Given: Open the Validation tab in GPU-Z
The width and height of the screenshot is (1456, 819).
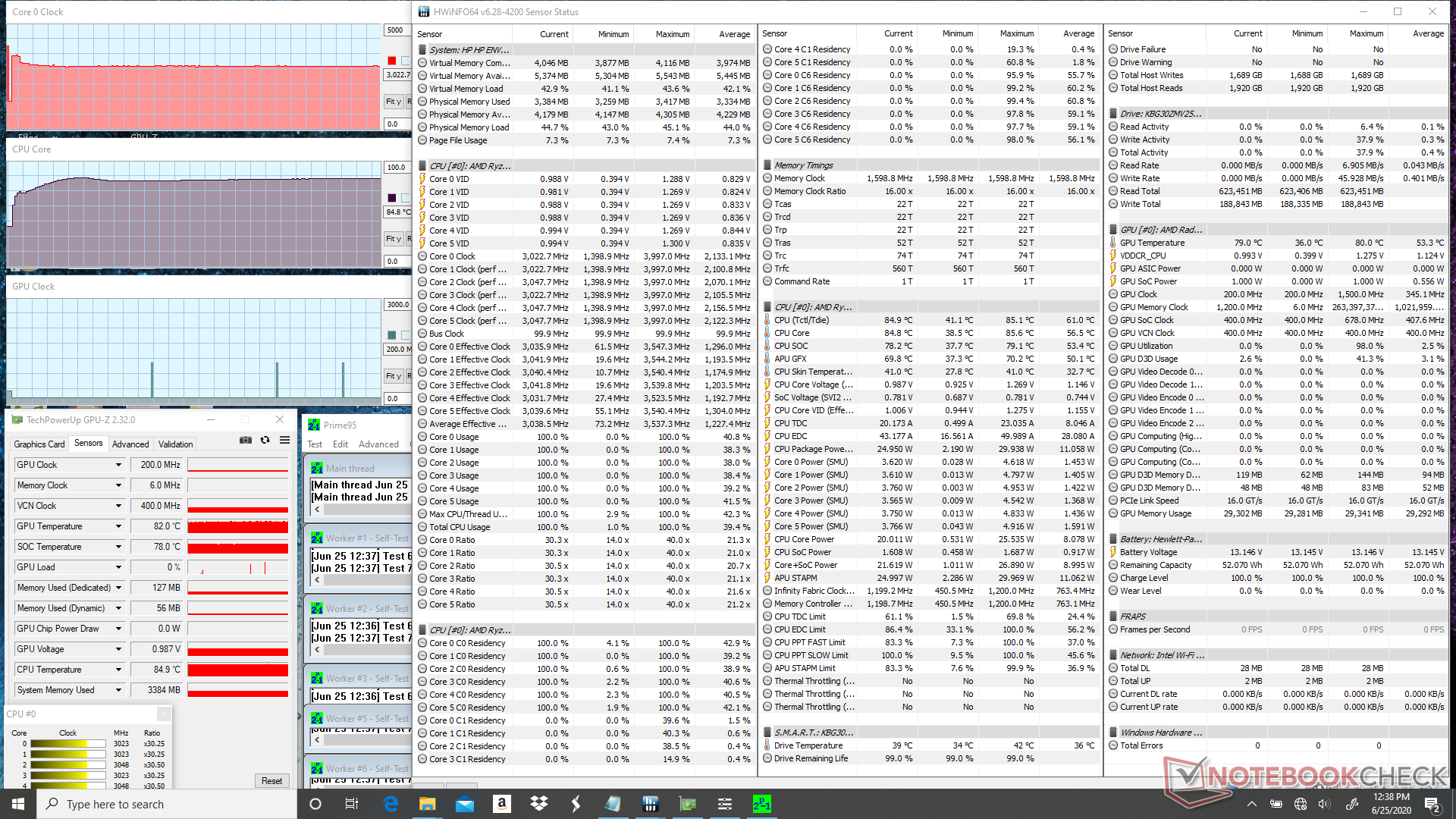Looking at the screenshot, I should coord(175,444).
